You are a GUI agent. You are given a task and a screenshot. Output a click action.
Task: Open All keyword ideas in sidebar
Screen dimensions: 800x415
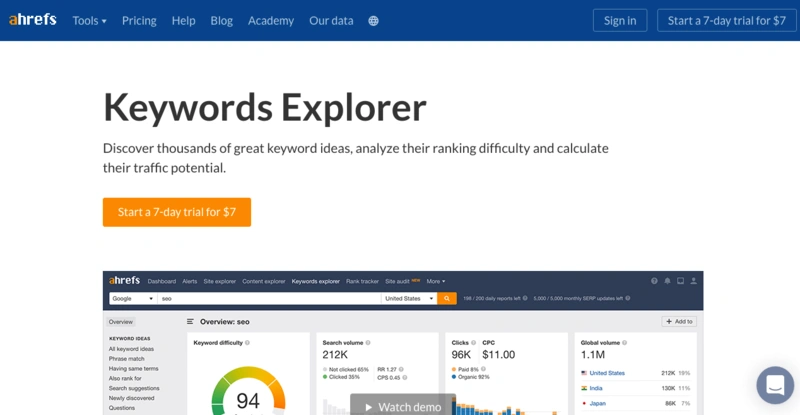131,349
